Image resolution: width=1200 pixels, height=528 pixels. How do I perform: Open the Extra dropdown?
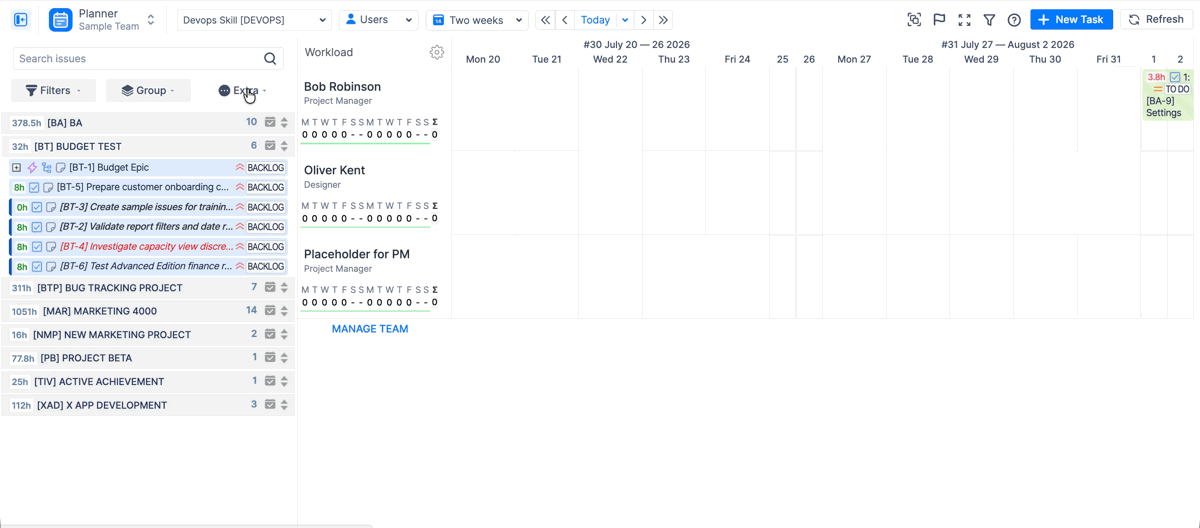[242, 90]
